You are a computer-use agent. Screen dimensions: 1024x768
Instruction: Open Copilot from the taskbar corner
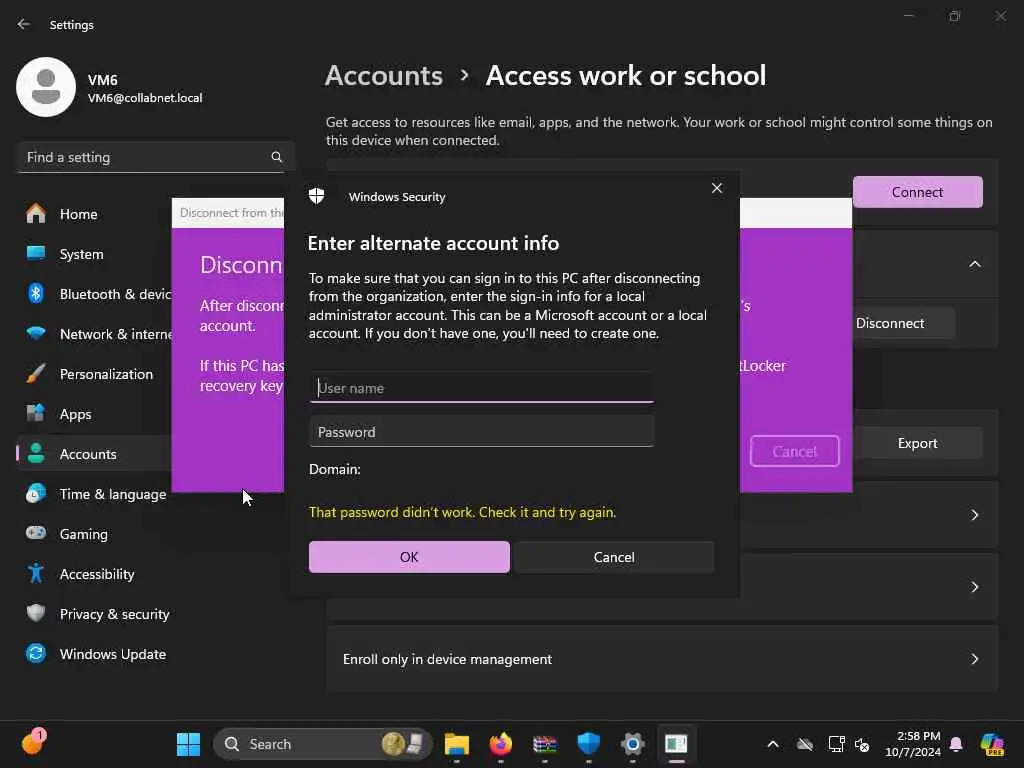[992, 744]
